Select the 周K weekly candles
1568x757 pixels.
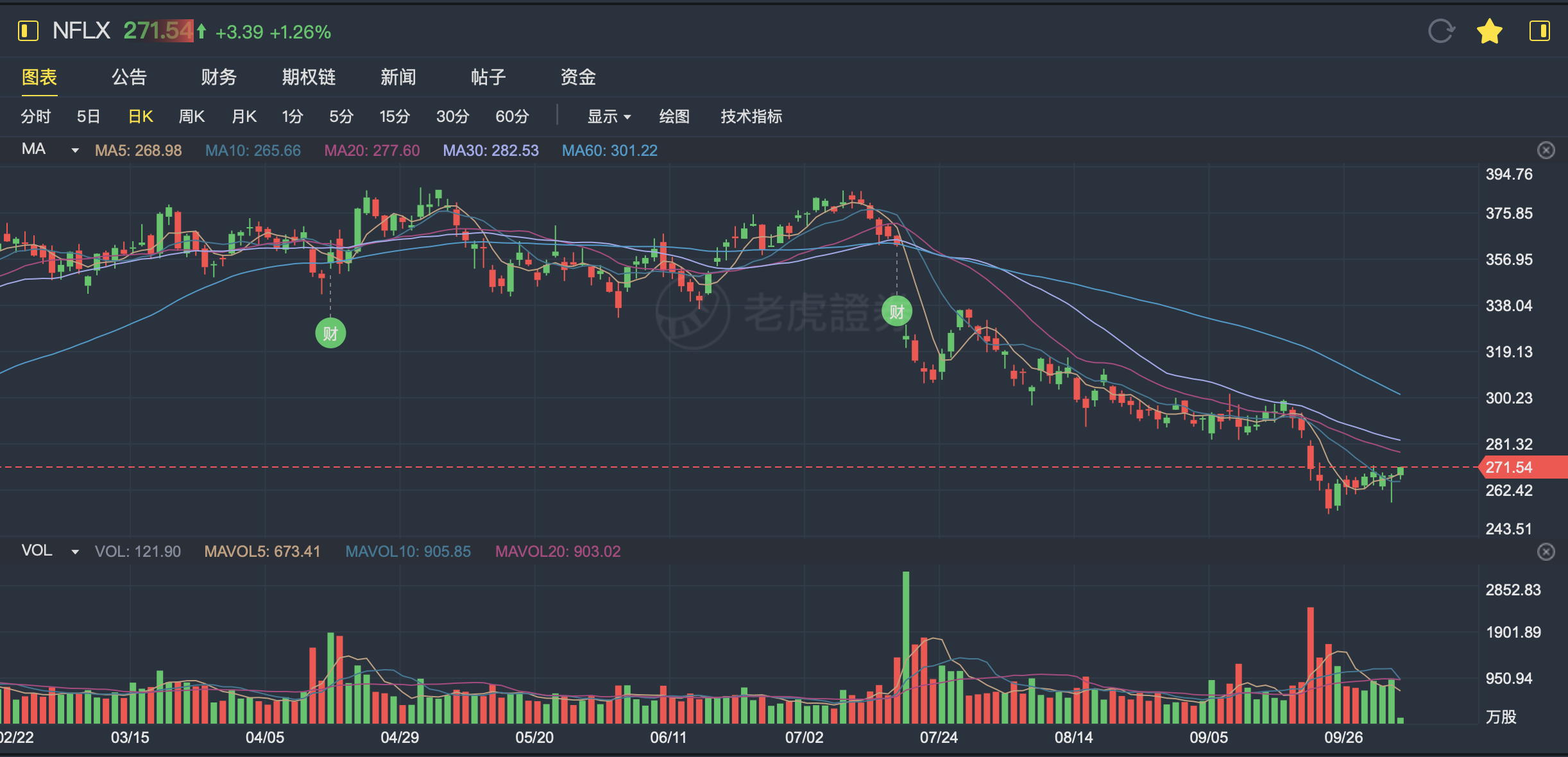pos(192,116)
